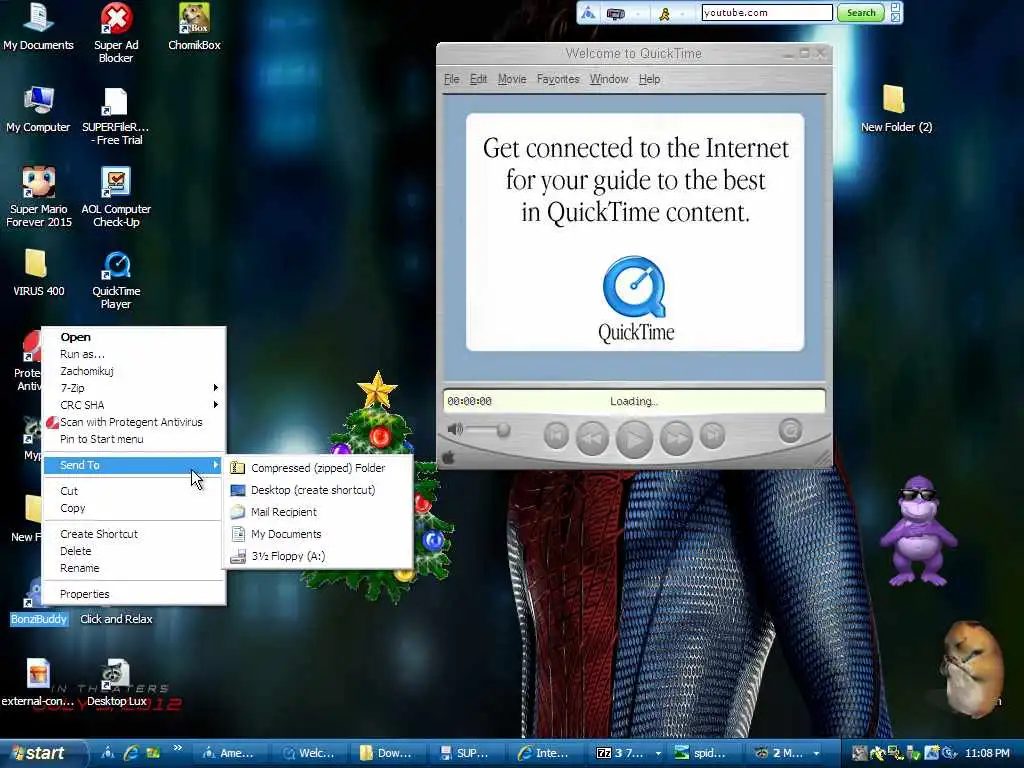Click the AIM running man icon
Viewport: 1024px width, 768px height.
click(x=664, y=13)
